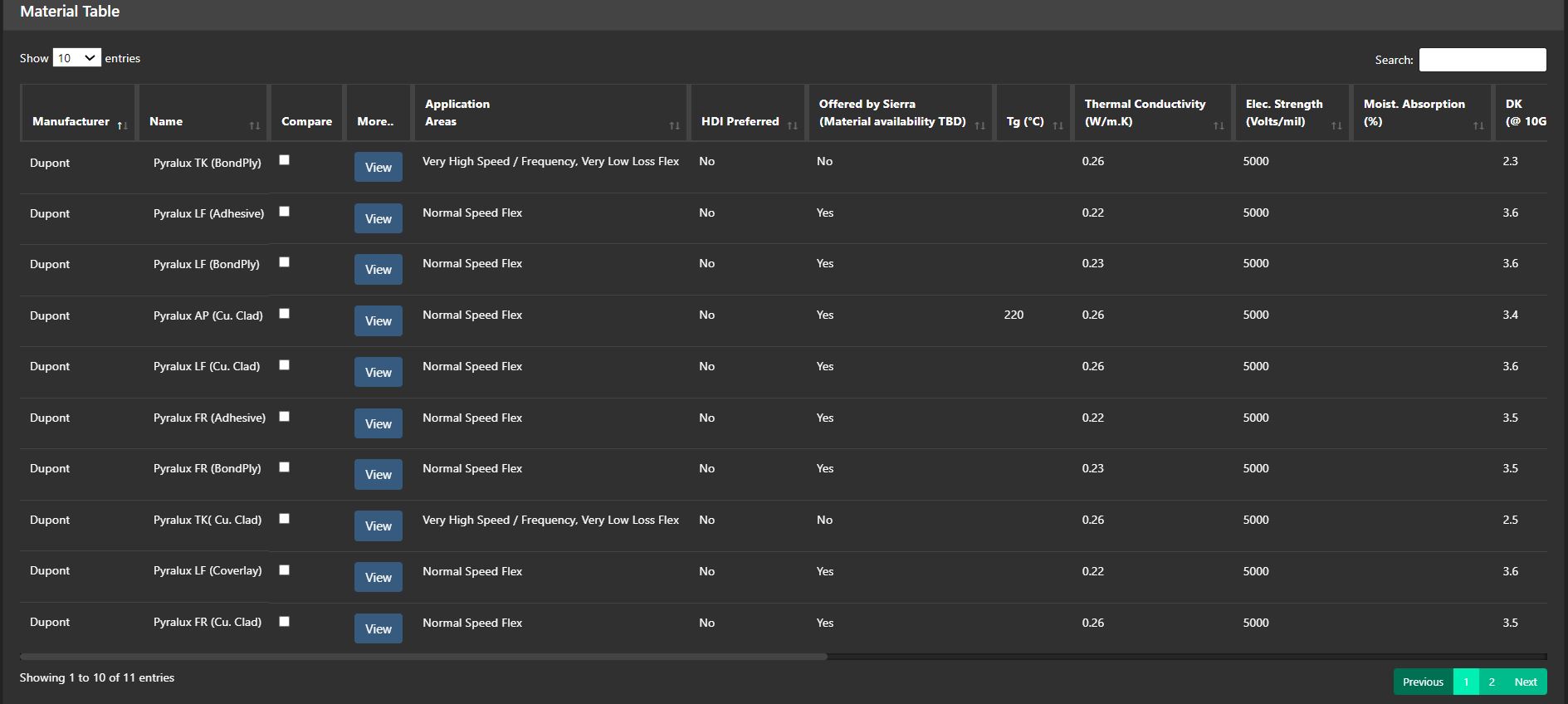Click DK value 2.3 in first row
1568x704 pixels.
[1510, 161]
